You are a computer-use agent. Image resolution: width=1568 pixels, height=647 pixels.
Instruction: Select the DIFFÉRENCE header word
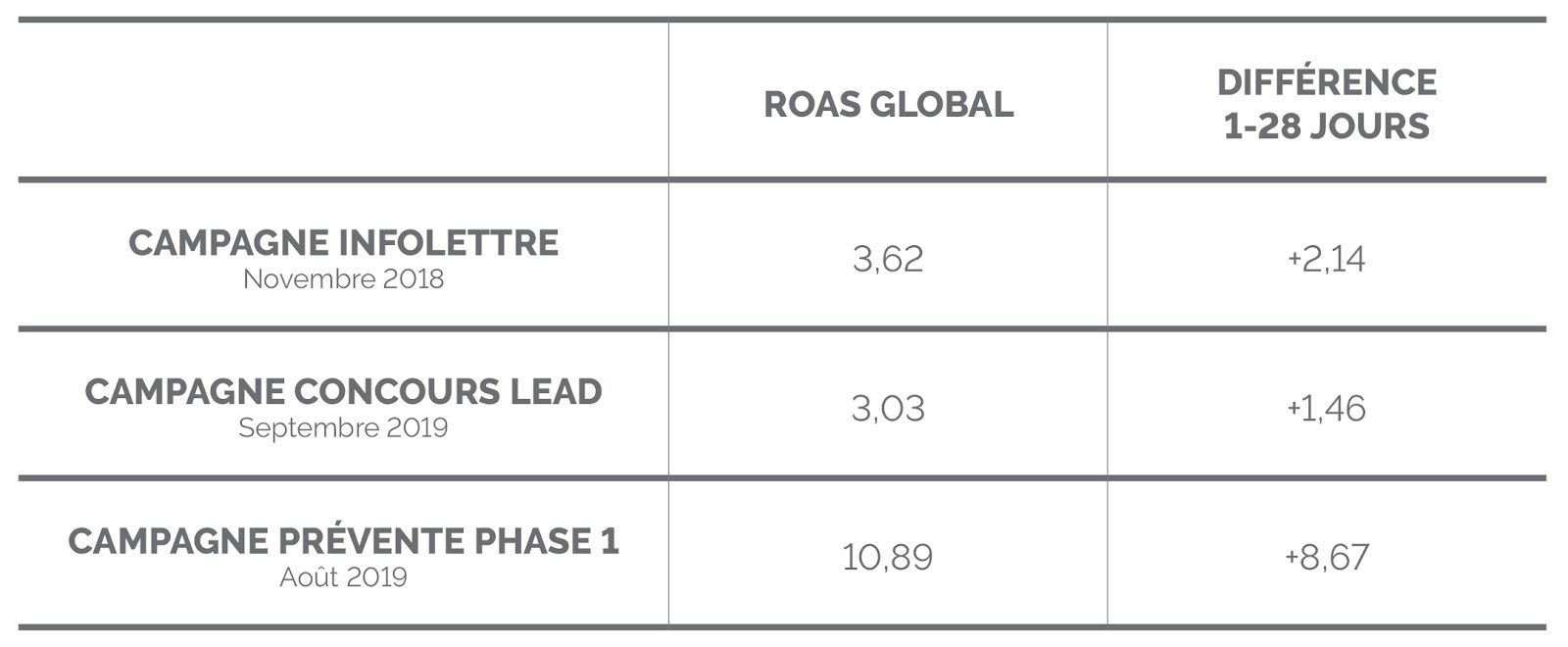point(1327,82)
